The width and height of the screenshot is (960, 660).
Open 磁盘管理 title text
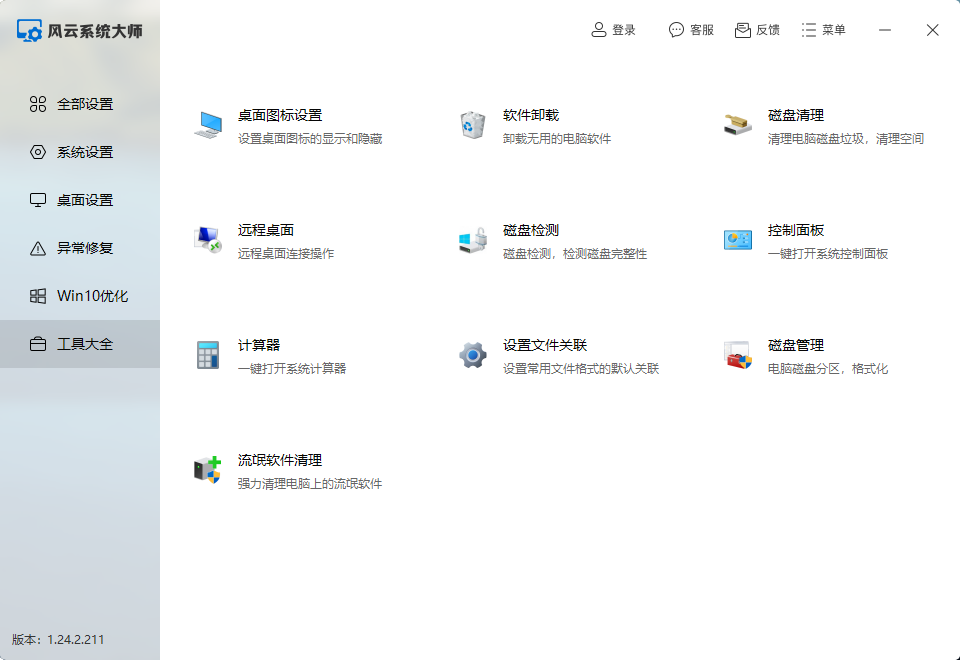(796, 345)
